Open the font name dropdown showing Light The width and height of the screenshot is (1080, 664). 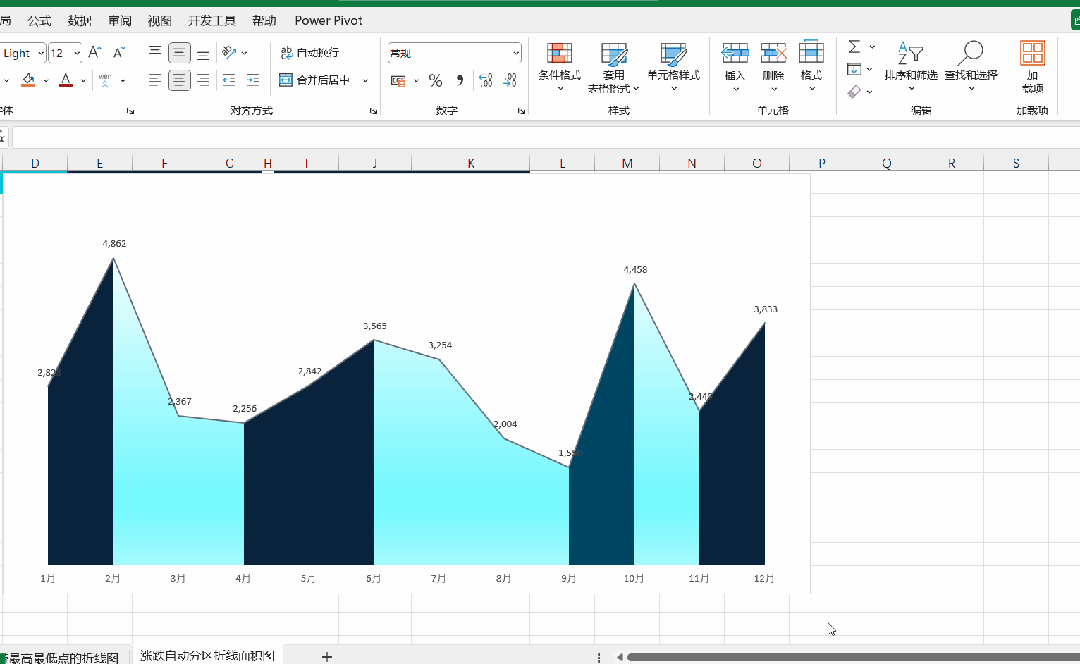point(41,53)
